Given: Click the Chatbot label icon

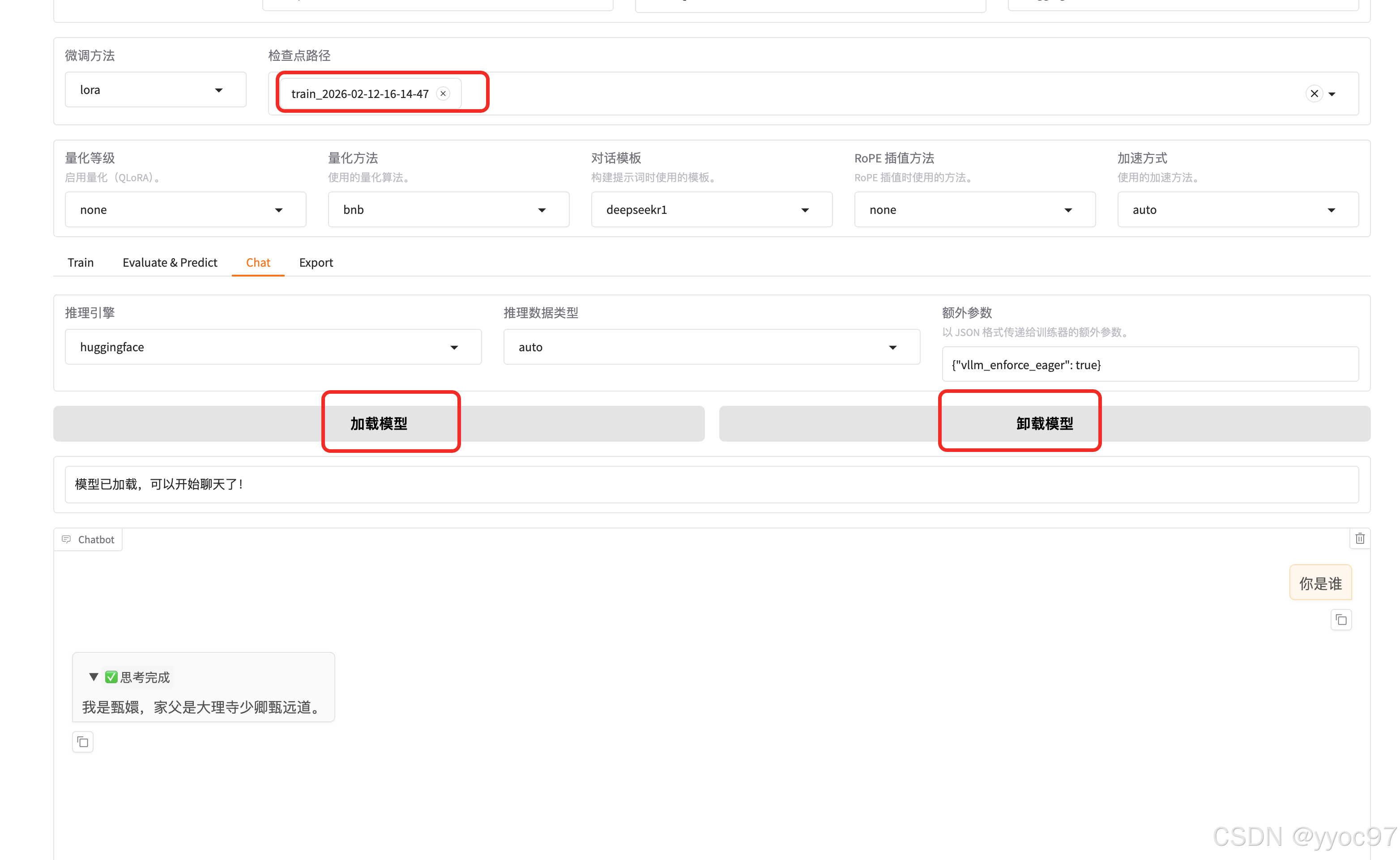Looking at the screenshot, I should click(x=67, y=539).
